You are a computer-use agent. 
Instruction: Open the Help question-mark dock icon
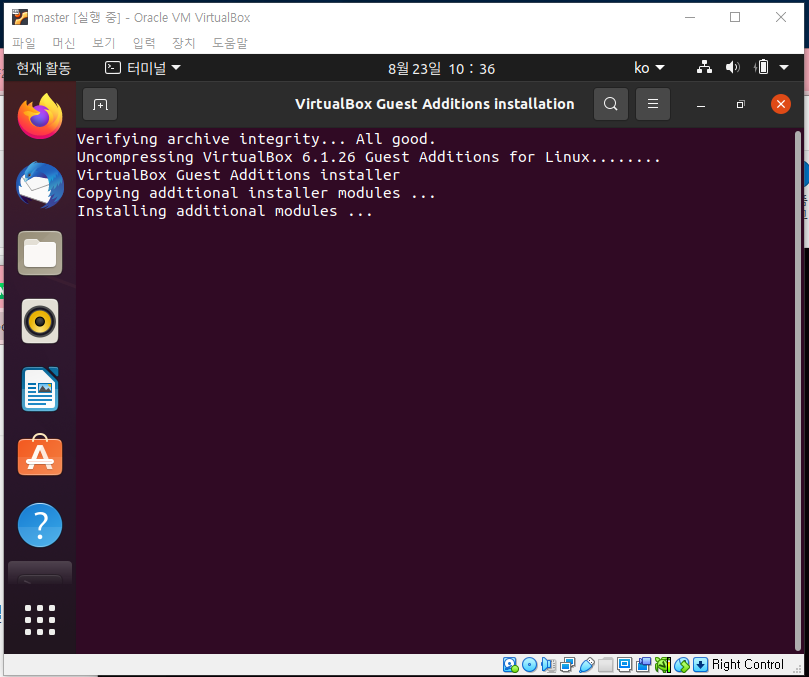tap(40, 525)
